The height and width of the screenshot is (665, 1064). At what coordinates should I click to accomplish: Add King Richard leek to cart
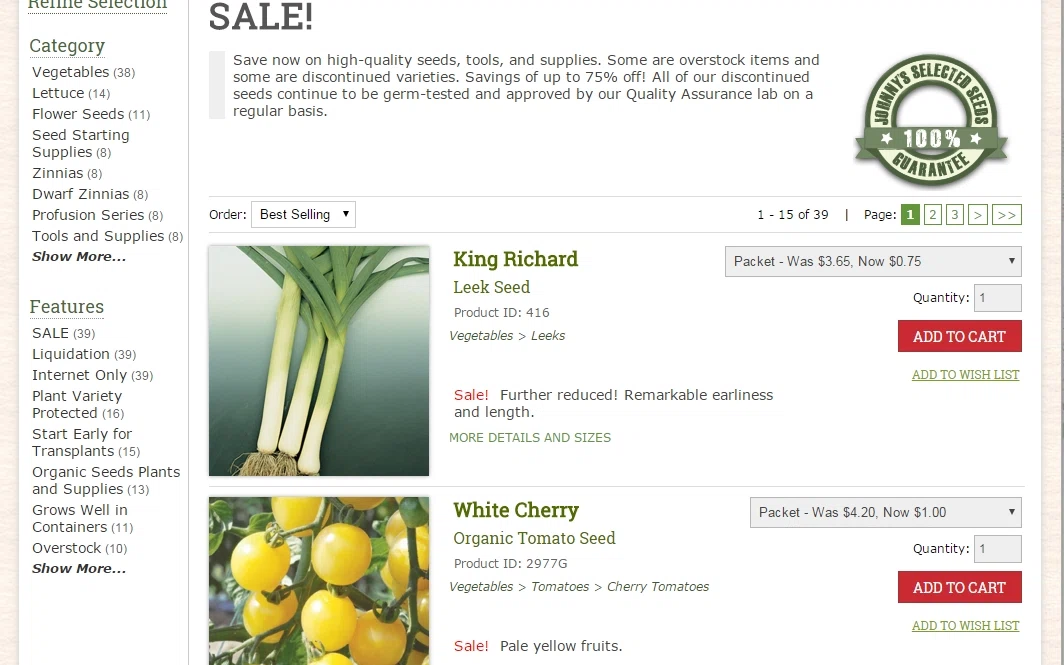(960, 336)
